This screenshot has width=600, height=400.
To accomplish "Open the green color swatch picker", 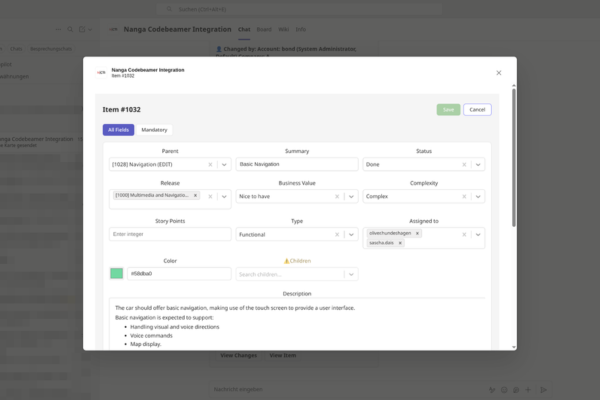I will tap(116, 273).
